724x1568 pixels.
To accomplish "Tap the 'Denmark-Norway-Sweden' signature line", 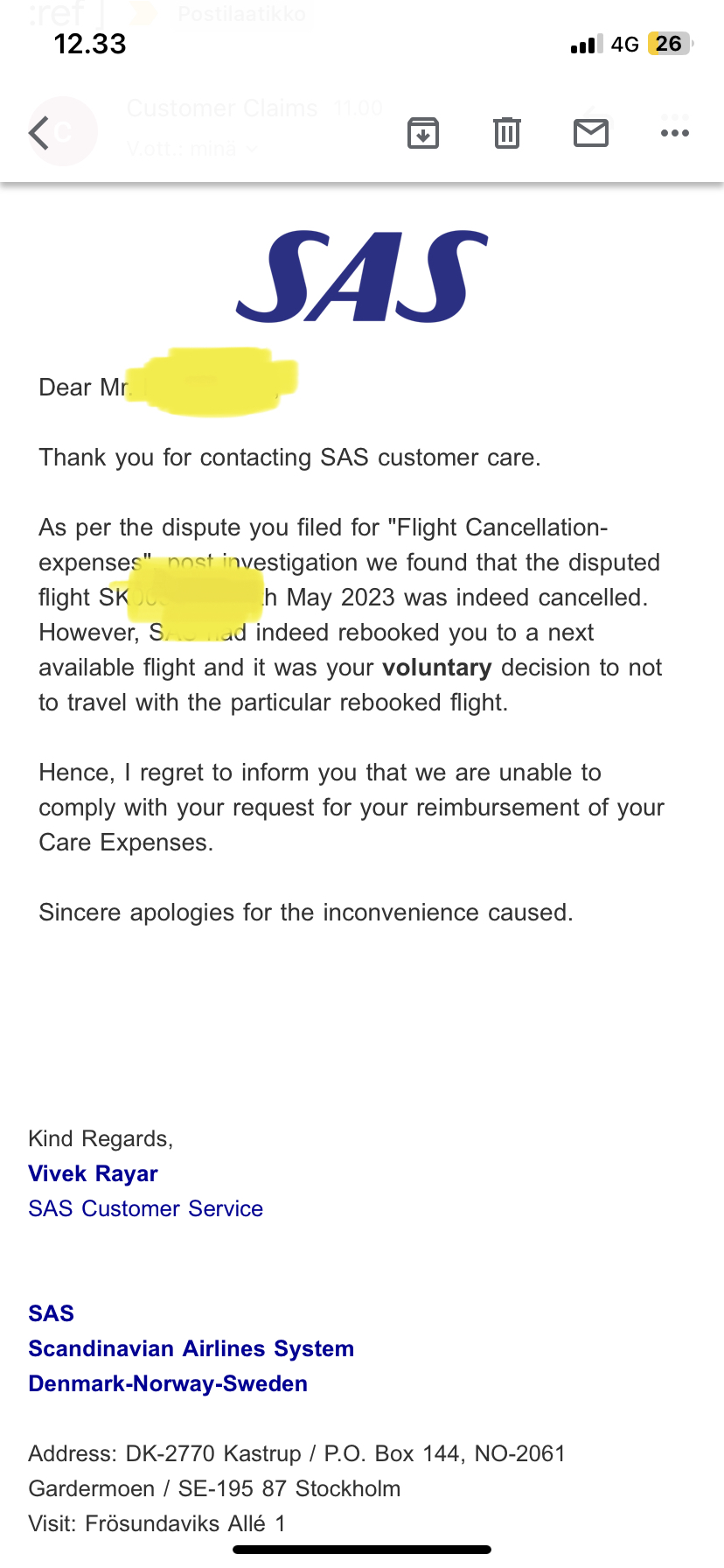I will point(168,1383).
